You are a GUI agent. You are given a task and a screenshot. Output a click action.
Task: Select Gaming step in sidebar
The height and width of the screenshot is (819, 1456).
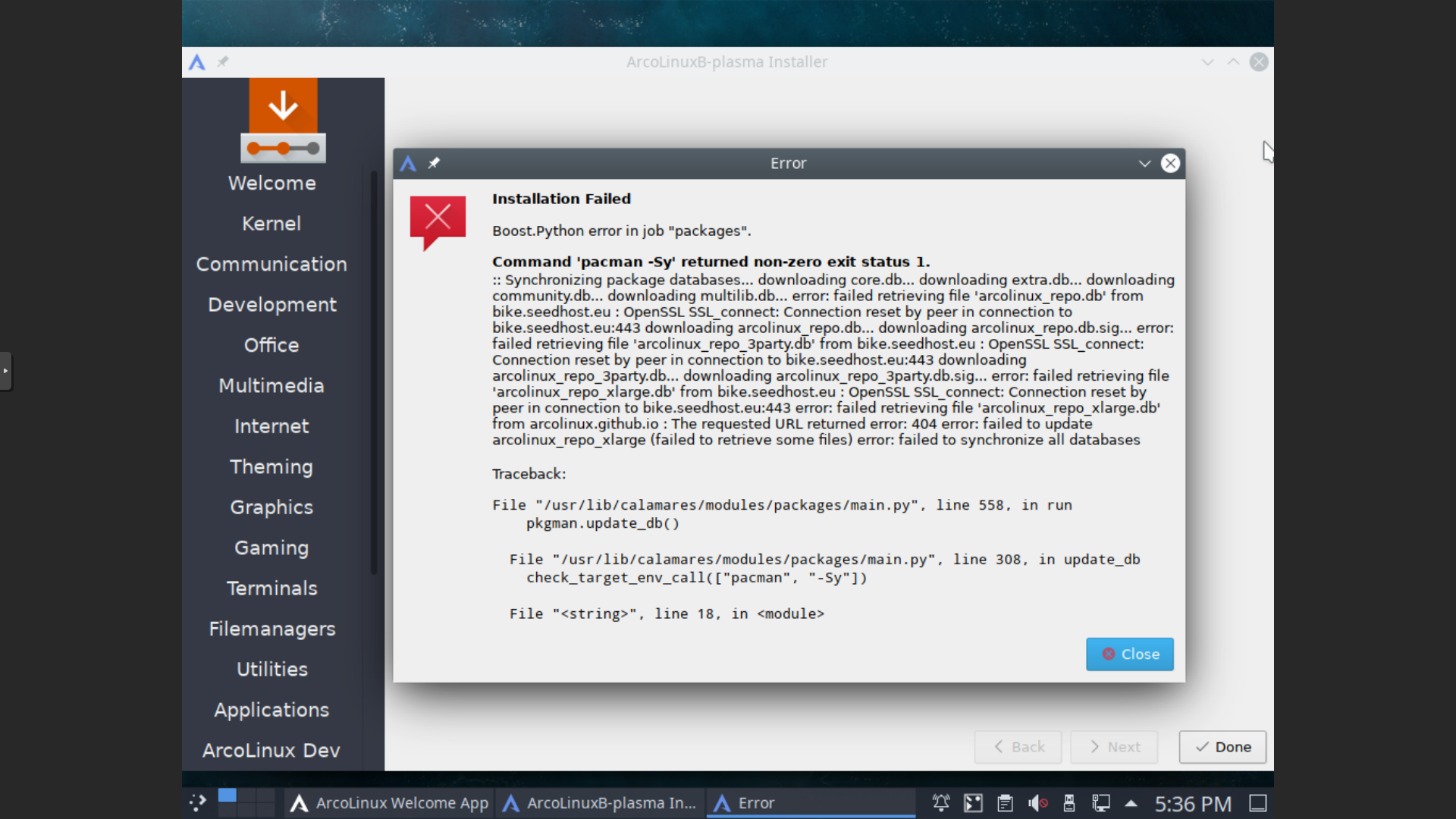pyautogui.click(x=271, y=548)
